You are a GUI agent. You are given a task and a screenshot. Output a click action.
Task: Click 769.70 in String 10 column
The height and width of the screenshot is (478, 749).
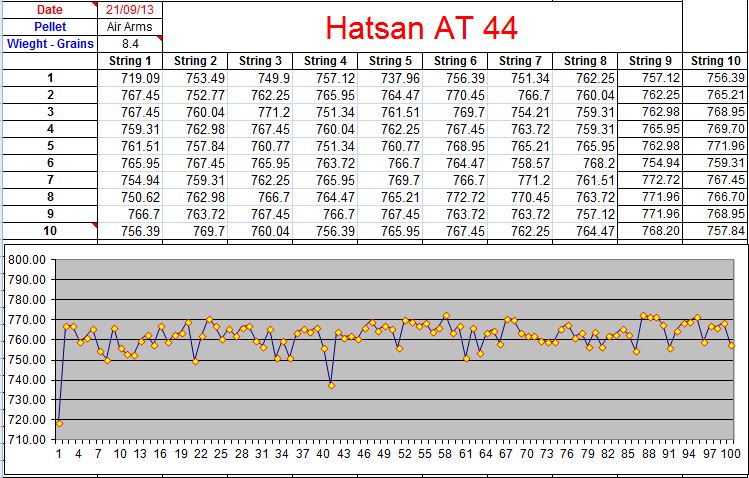tap(715, 128)
